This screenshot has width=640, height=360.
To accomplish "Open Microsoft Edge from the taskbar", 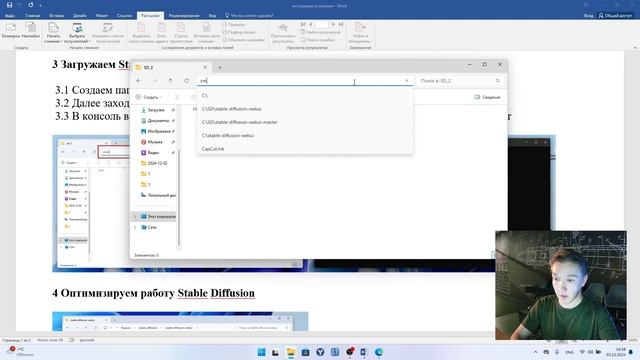I will pos(379,352).
